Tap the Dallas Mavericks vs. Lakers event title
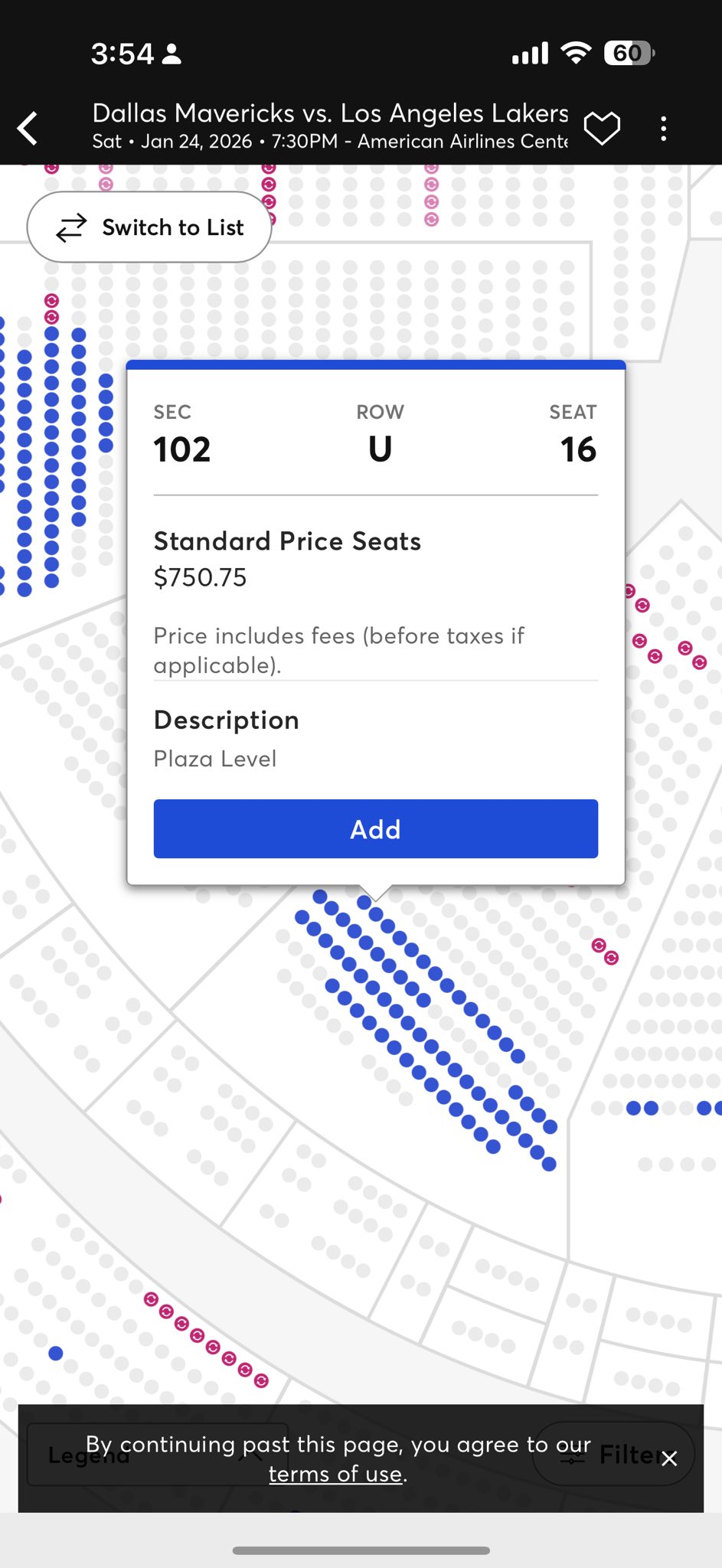Image resolution: width=722 pixels, height=1568 pixels. (330, 113)
